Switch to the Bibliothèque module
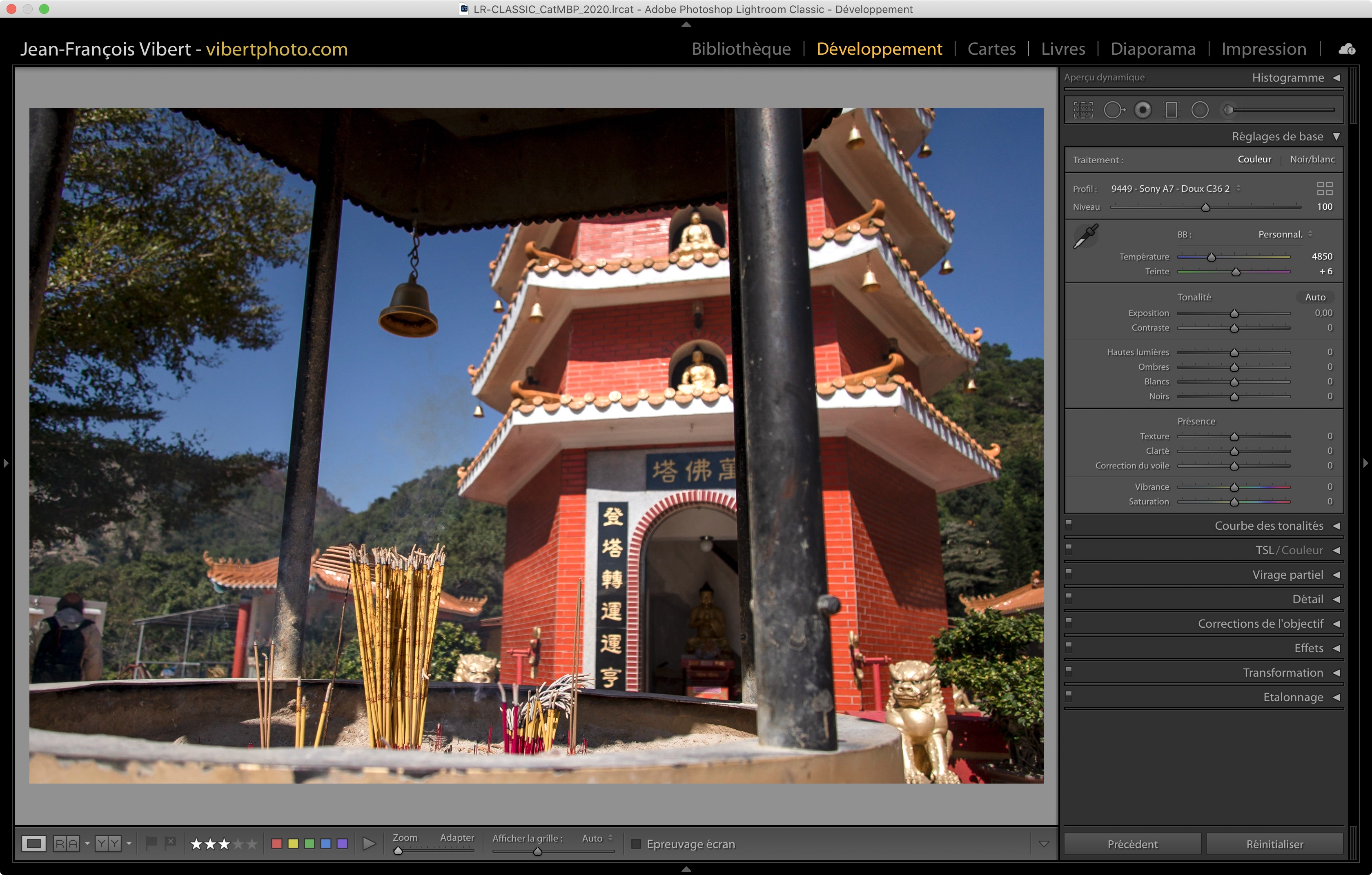1372x875 pixels. (x=741, y=49)
